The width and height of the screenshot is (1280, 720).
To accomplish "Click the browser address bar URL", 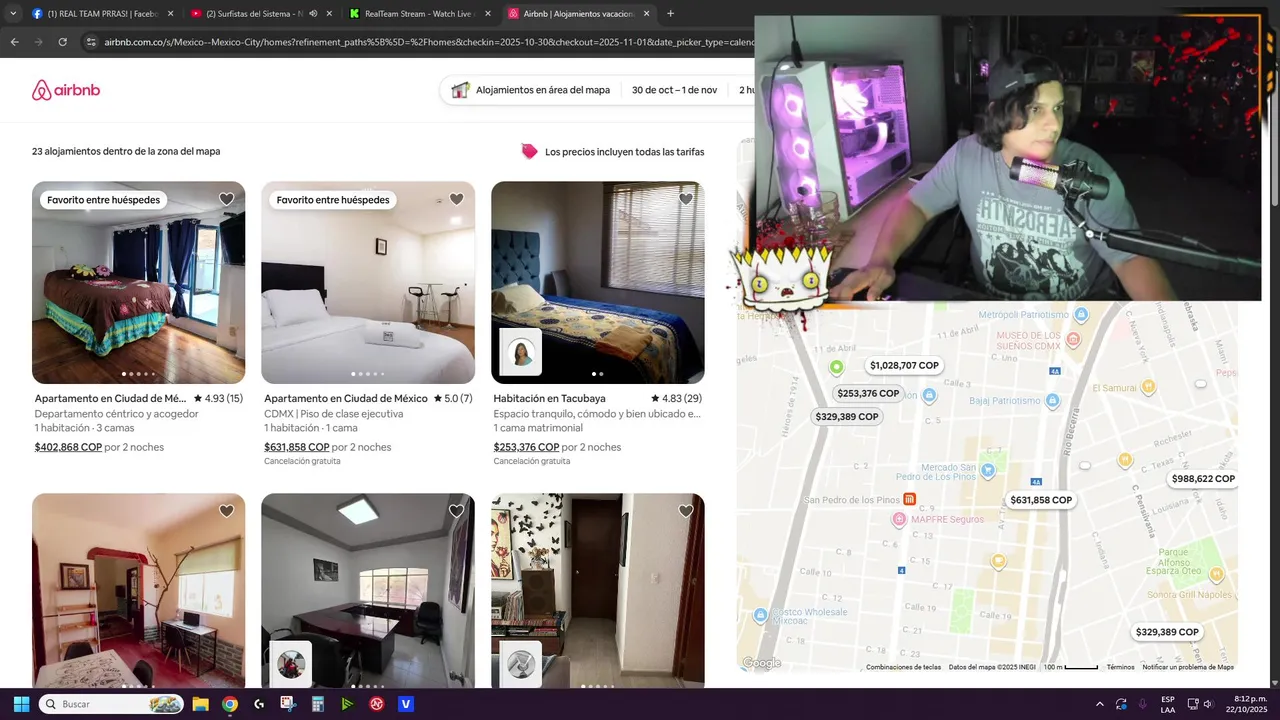I will (428, 42).
